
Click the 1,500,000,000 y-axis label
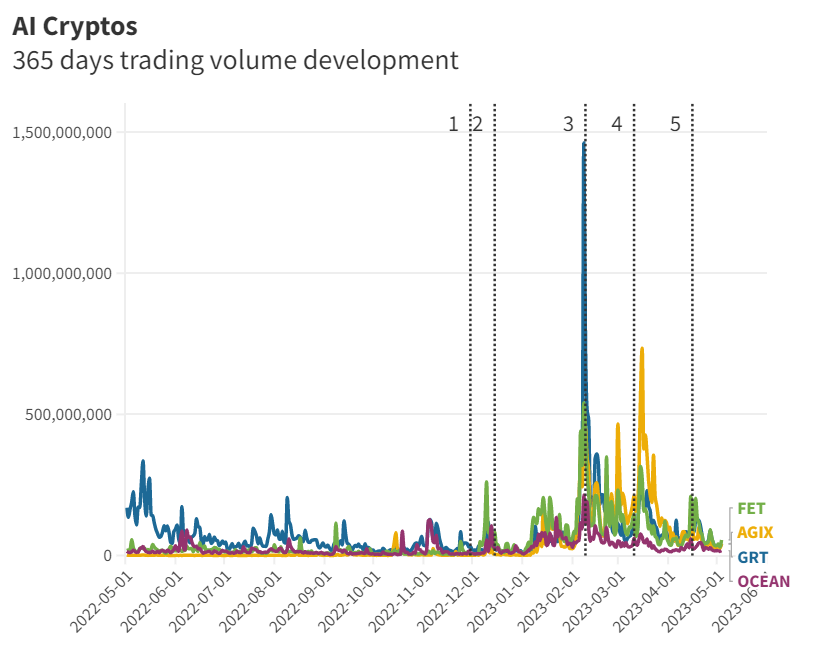point(62,132)
